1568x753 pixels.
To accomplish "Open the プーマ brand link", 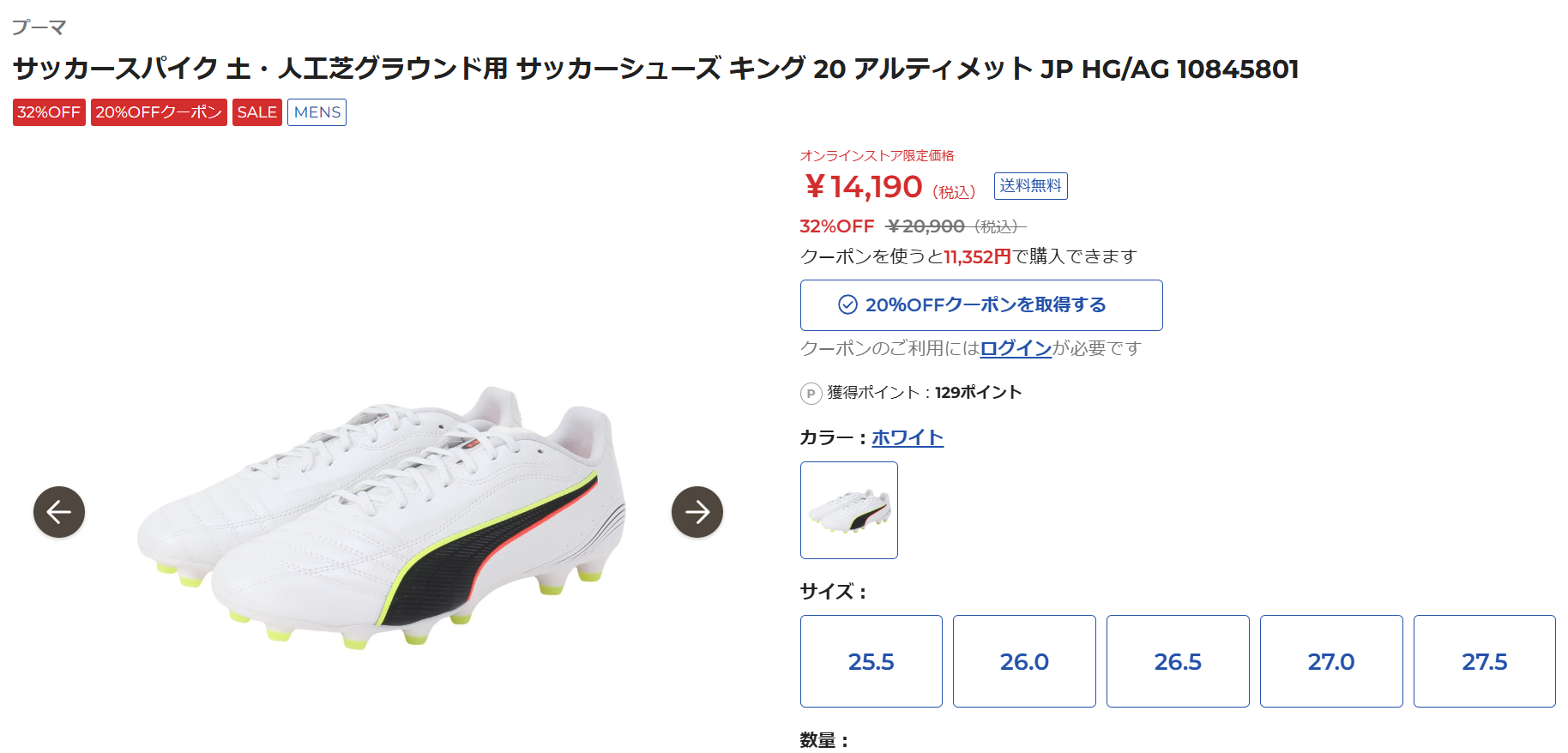I will click(39, 27).
